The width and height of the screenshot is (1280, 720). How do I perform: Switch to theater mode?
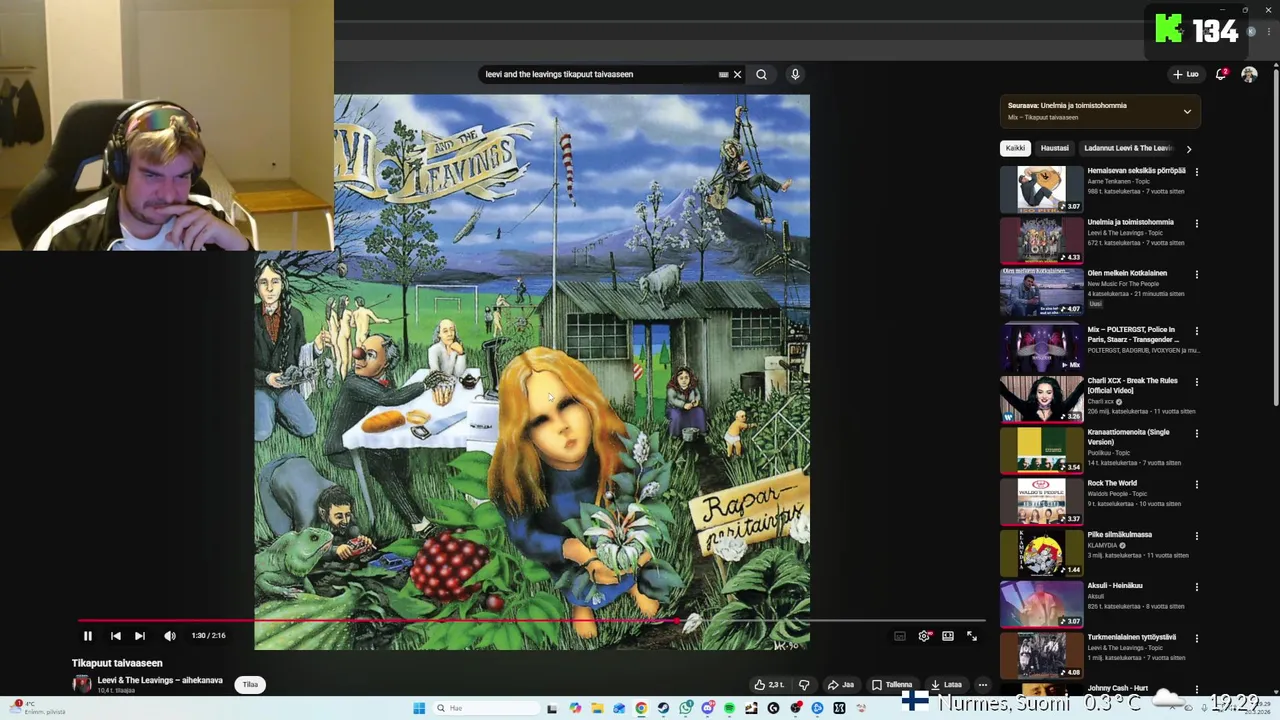[948, 636]
